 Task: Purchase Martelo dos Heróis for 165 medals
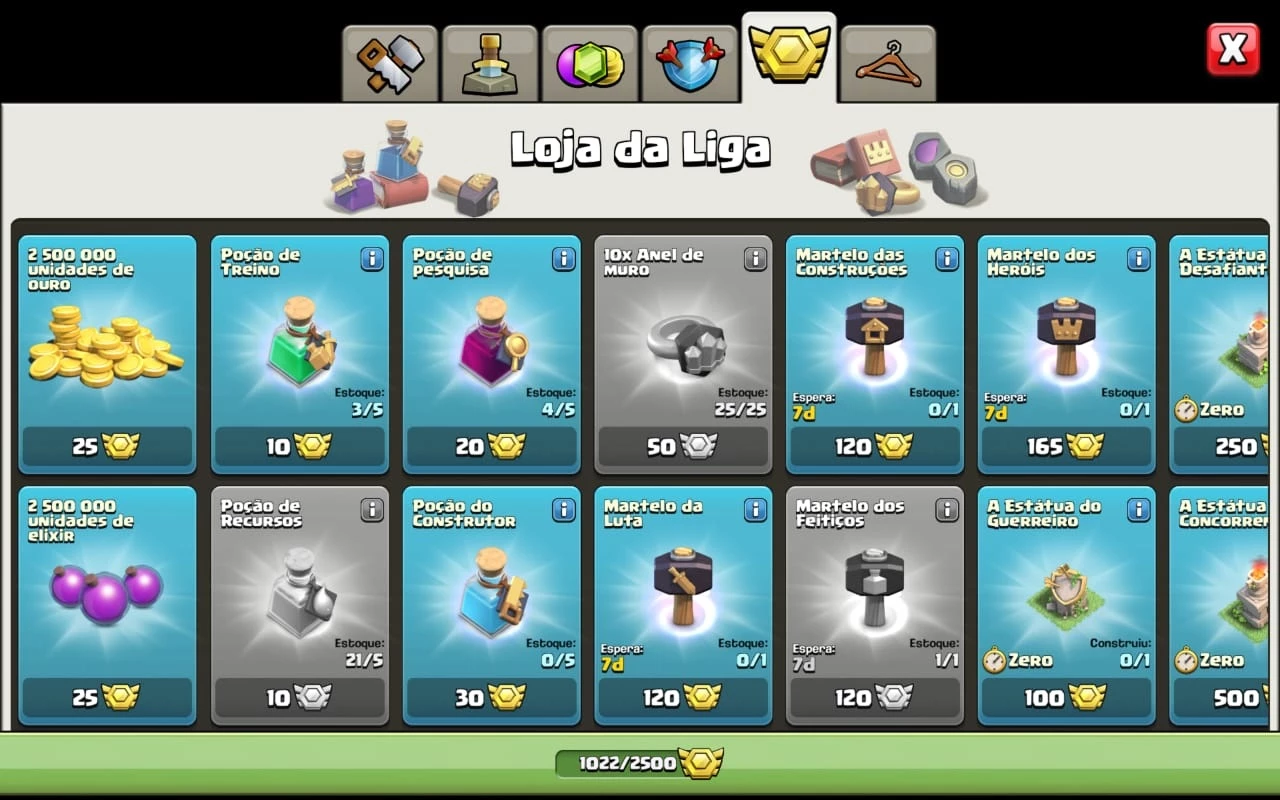(1066, 446)
